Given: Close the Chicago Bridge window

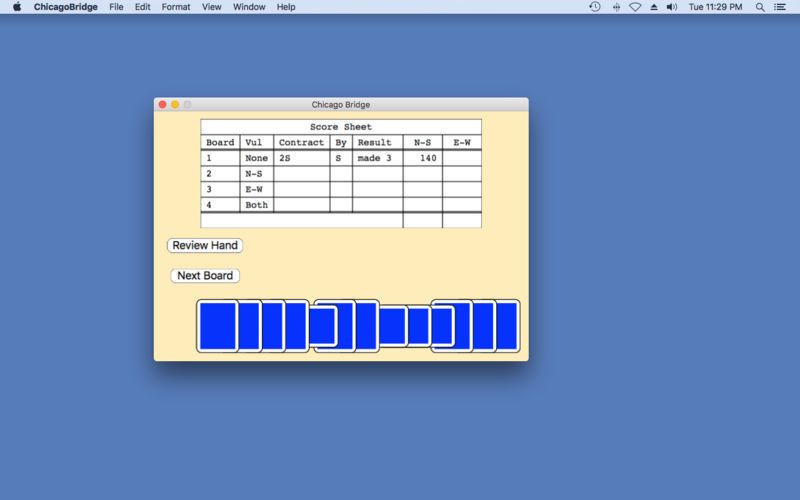Looking at the screenshot, I should pyautogui.click(x=162, y=104).
